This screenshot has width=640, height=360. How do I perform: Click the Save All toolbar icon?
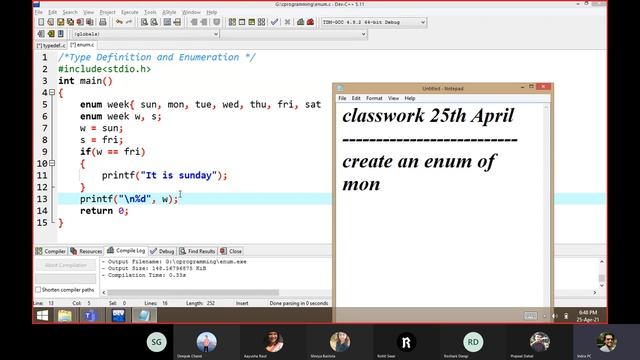[x=70, y=22]
